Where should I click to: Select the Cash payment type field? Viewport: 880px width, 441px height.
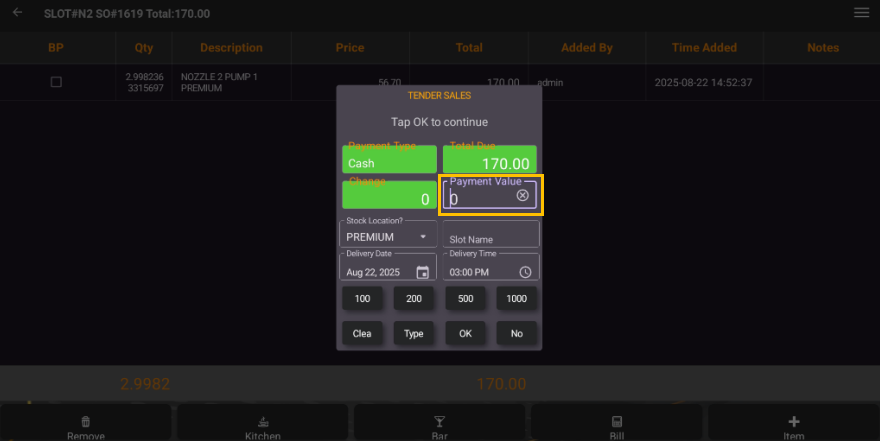coord(389,162)
